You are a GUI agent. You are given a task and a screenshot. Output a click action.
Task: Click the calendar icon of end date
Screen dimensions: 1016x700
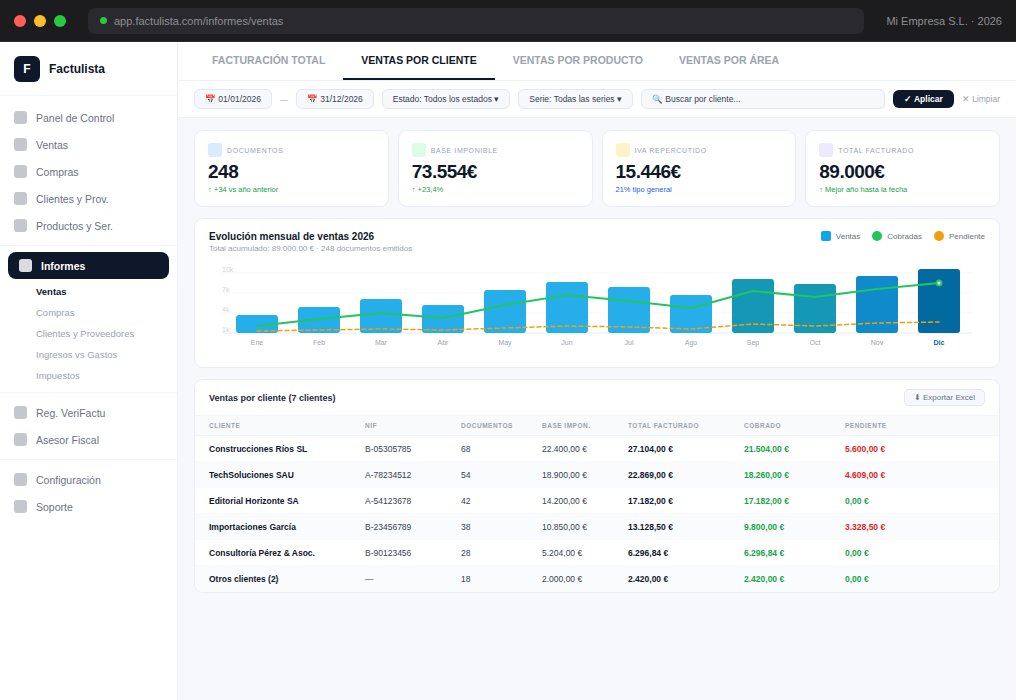point(312,99)
